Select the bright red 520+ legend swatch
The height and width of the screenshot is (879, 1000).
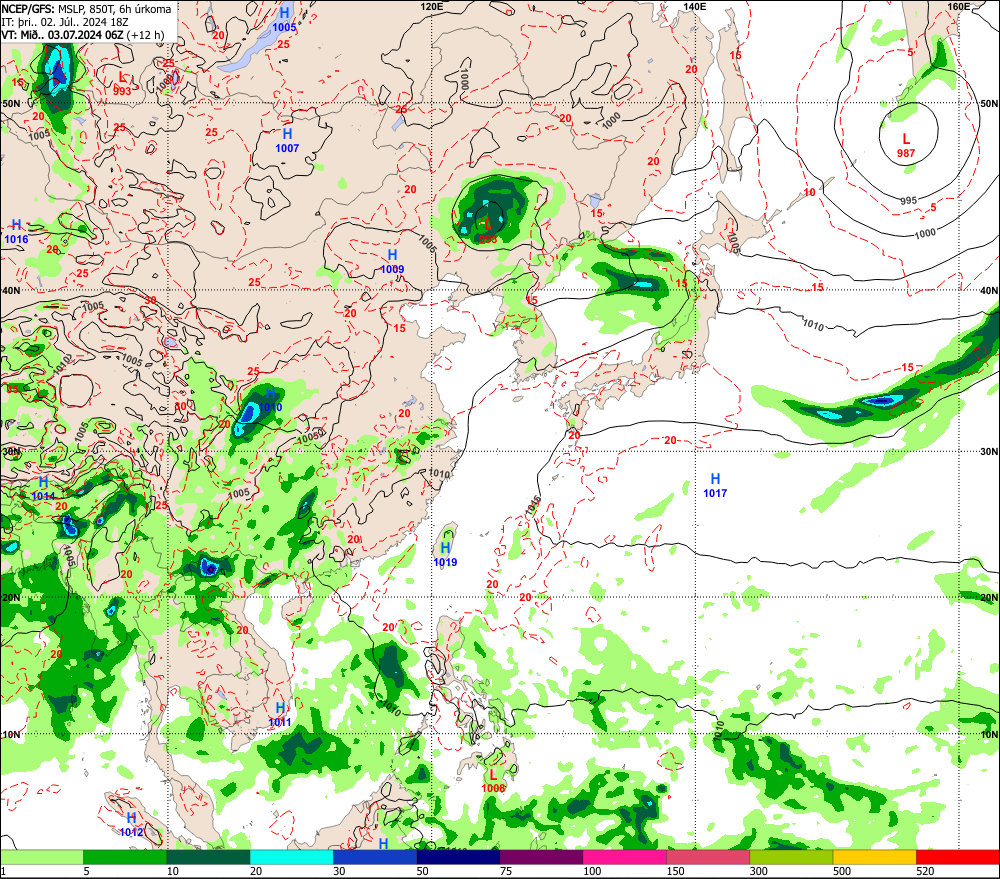958,857
